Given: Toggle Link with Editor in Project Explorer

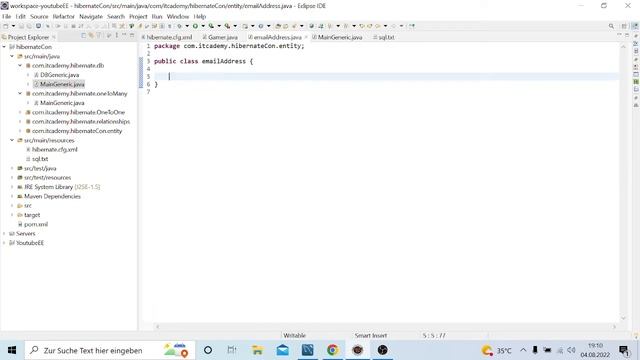Looking at the screenshot, I should (91, 36).
